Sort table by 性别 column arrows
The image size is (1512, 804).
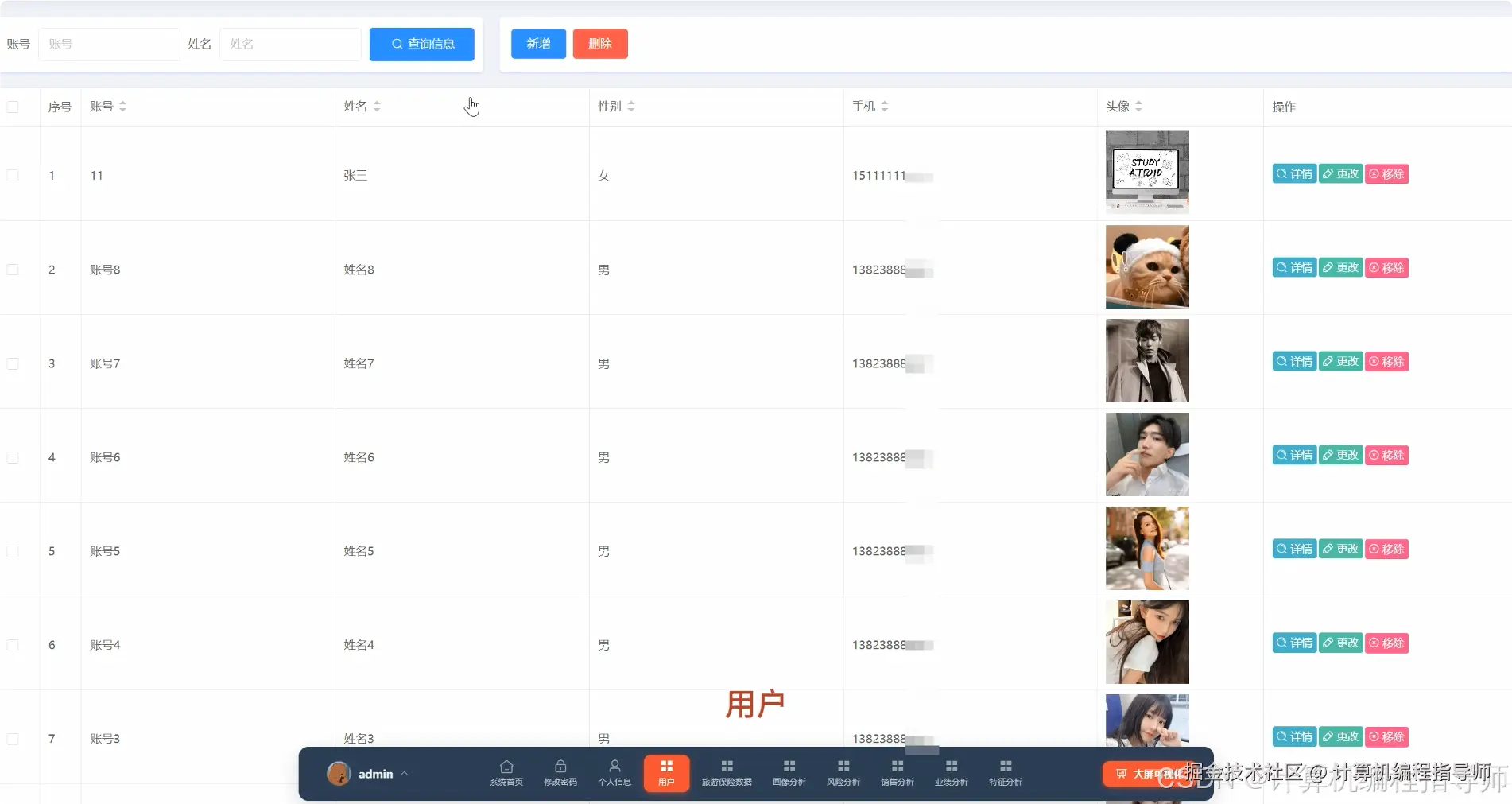631,107
